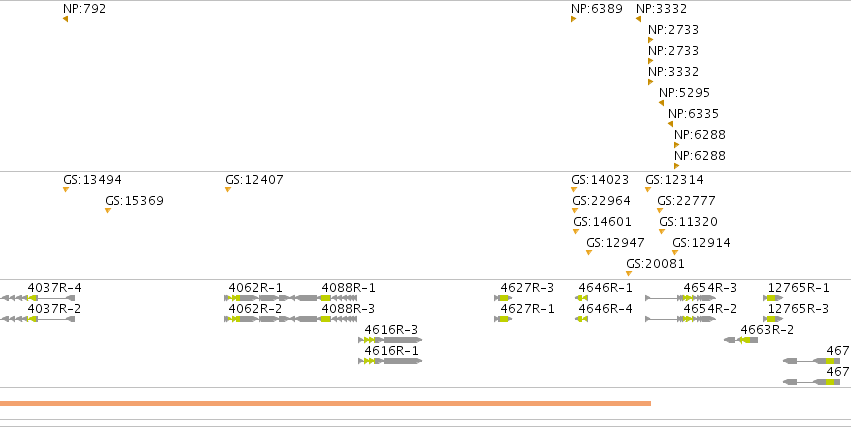Click the GS:12914 insertion marker
Viewport: 851px width, 427px height.
click(675, 252)
